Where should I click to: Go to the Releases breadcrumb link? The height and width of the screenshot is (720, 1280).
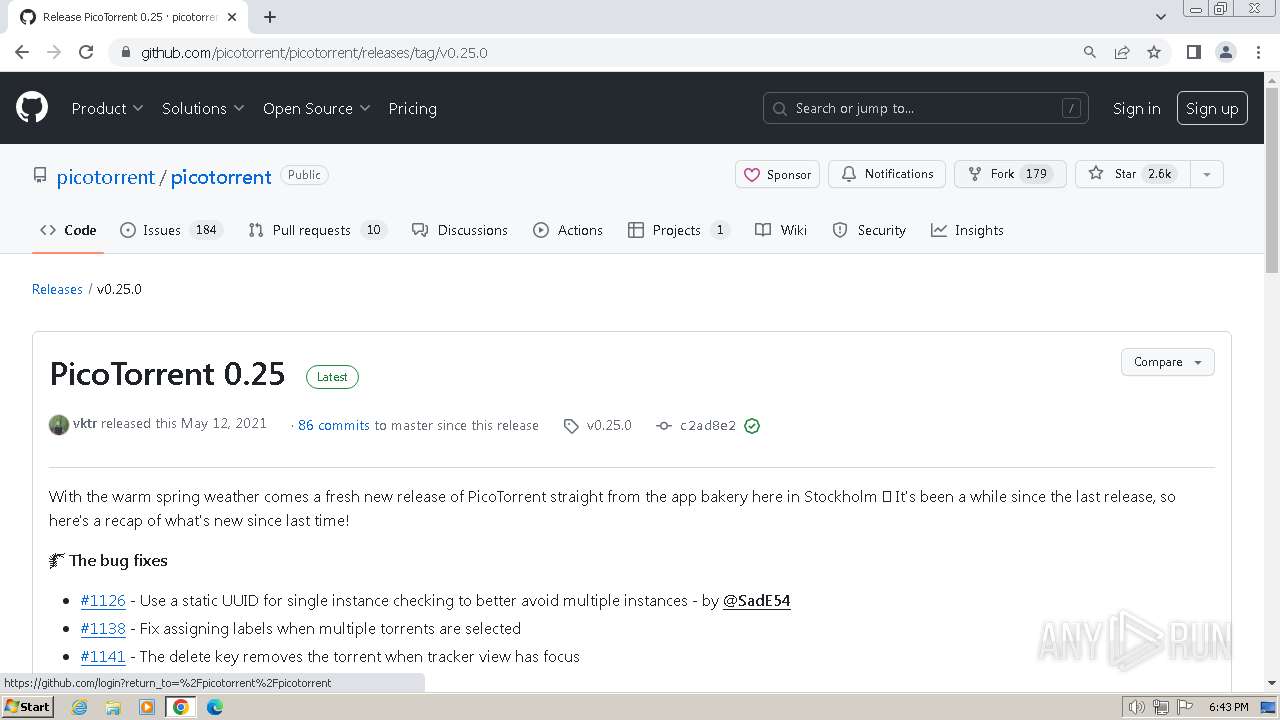click(x=57, y=289)
